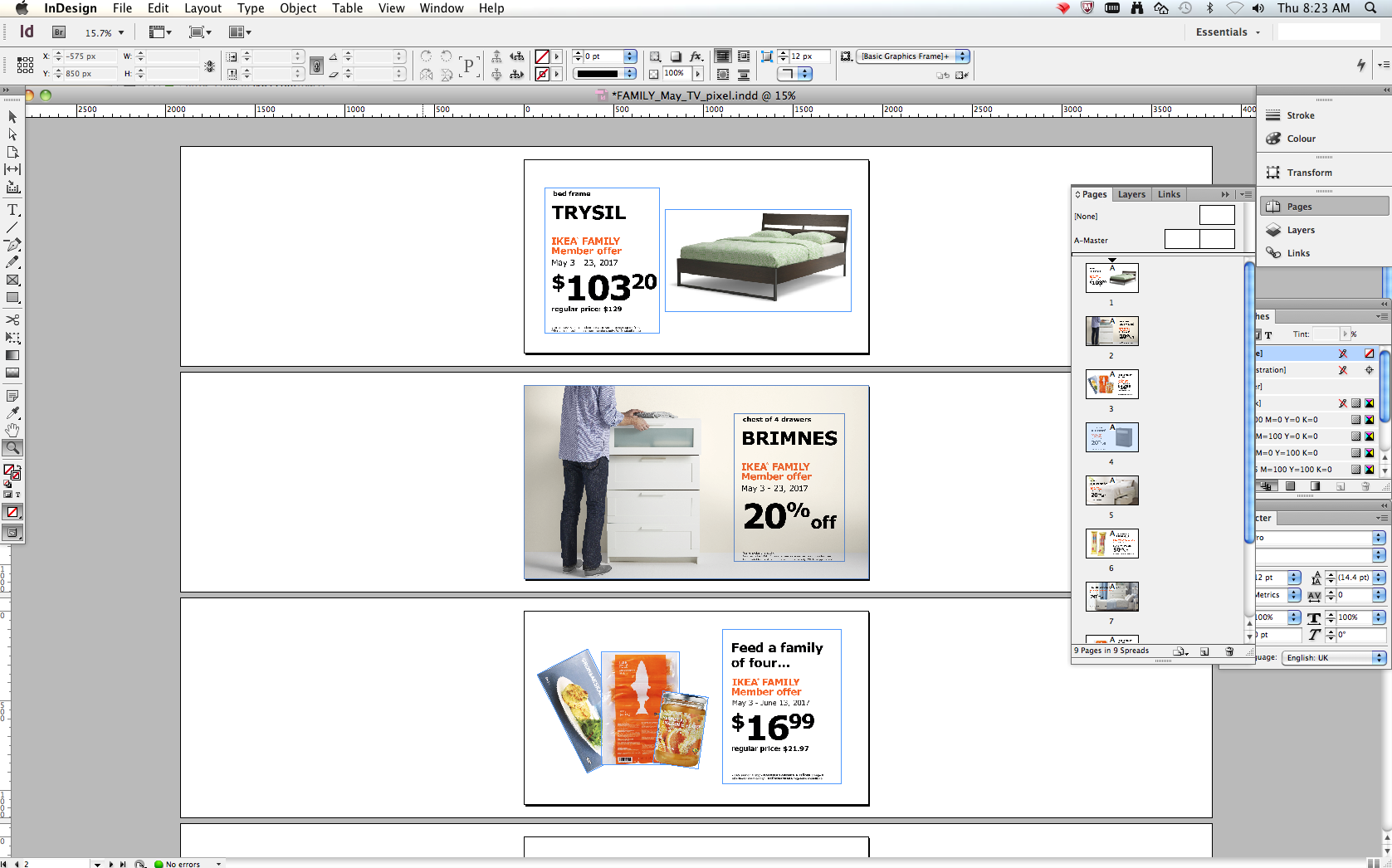Enable no text wrap option

point(723,56)
